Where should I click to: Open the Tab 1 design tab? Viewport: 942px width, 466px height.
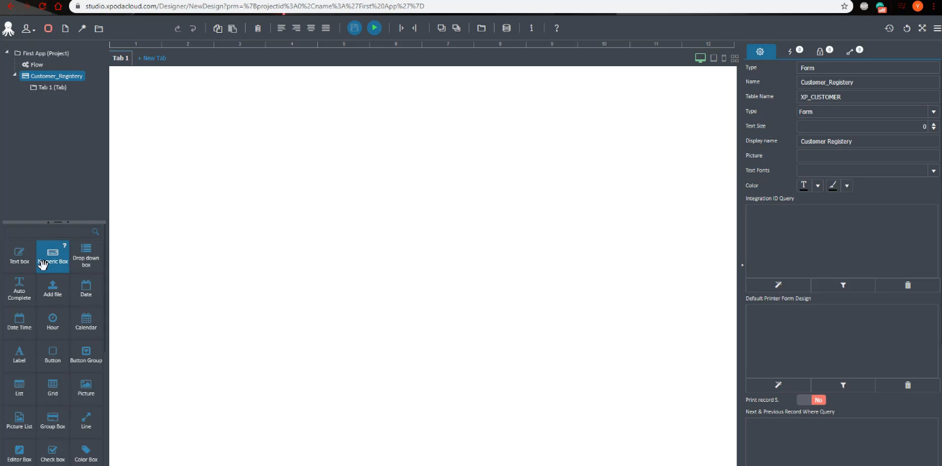(x=120, y=58)
